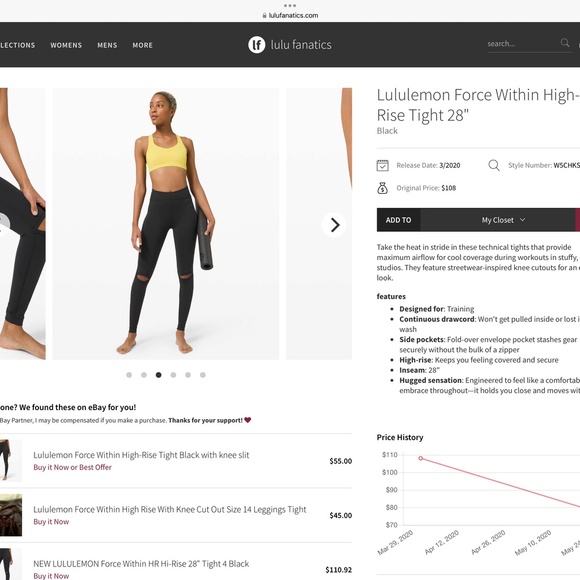
Task: Click the heart icon after Thanks for your support
Action: pos(248,420)
